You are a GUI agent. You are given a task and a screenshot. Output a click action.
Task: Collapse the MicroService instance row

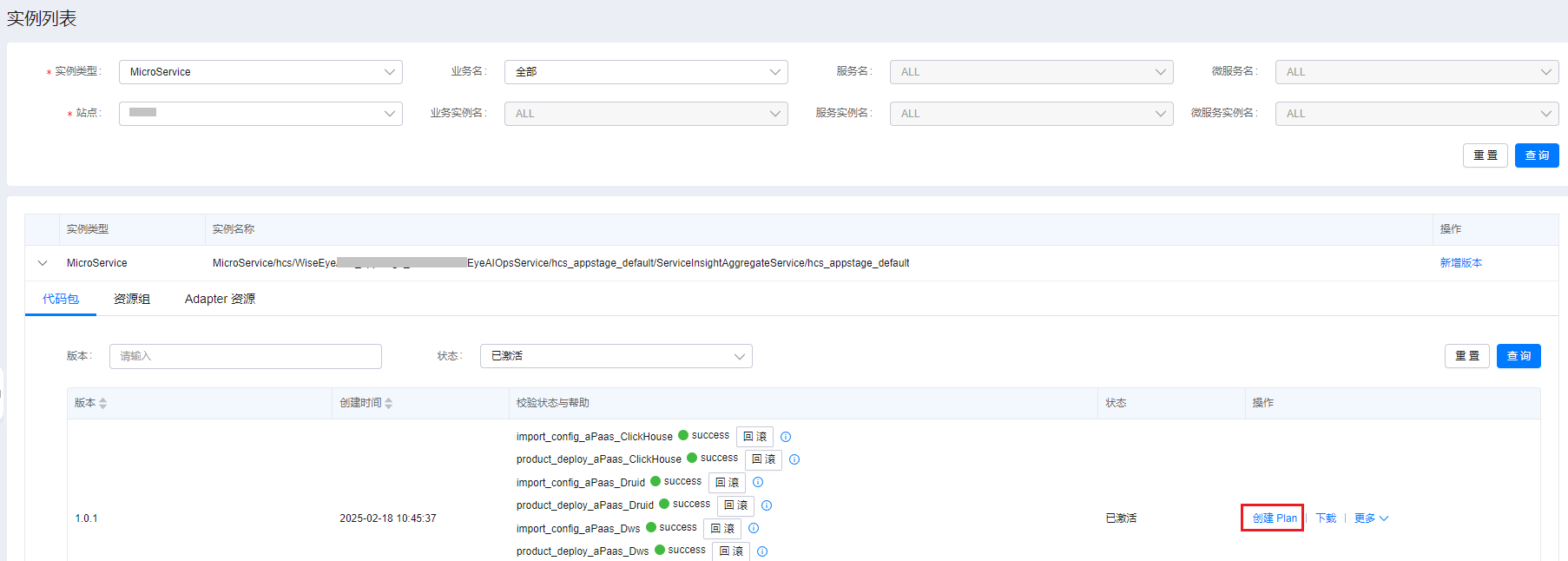[43, 263]
